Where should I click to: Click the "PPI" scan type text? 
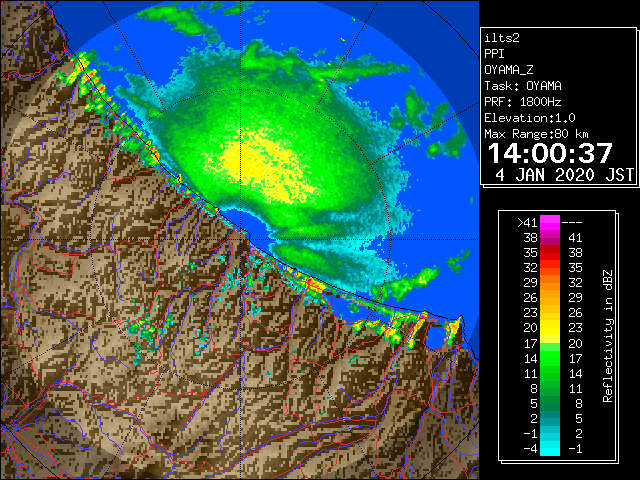(494, 54)
